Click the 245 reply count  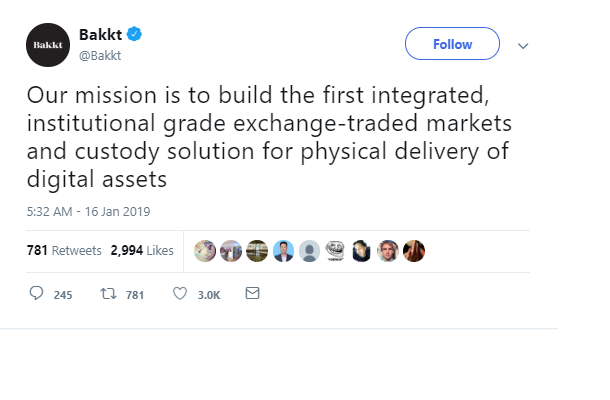point(62,295)
